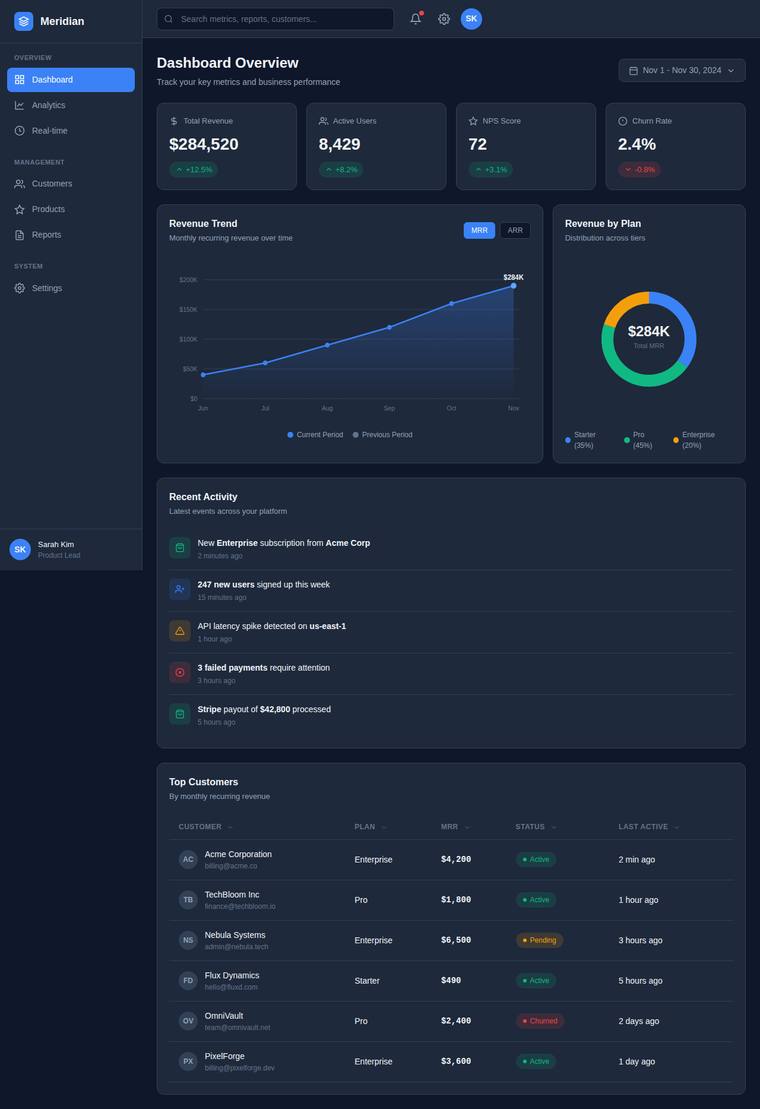Open the Dashboard sidebar item
This screenshot has width=760, height=1109.
(x=71, y=80)
